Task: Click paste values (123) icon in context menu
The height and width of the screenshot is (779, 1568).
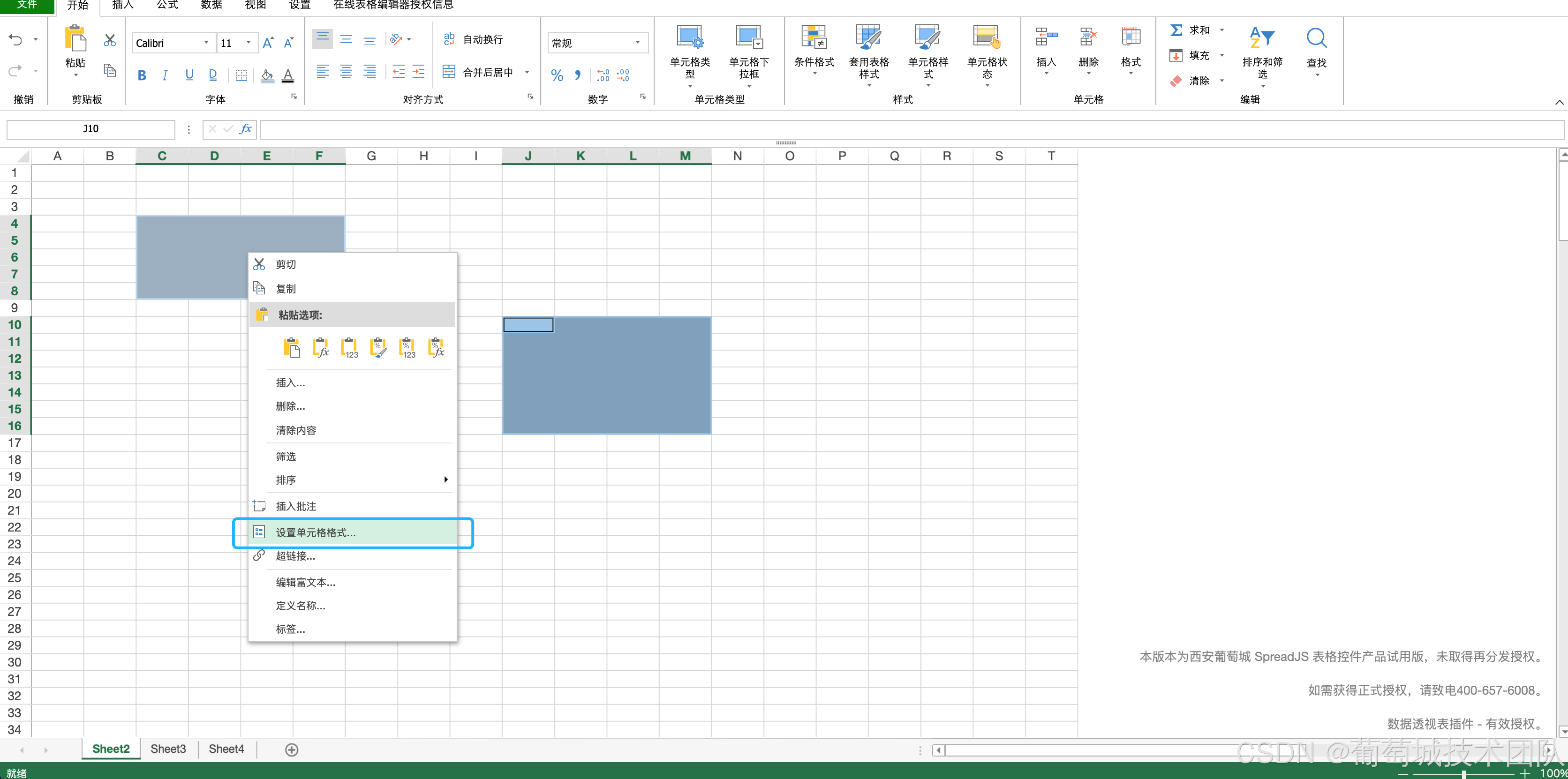Action: click(349, 347)
